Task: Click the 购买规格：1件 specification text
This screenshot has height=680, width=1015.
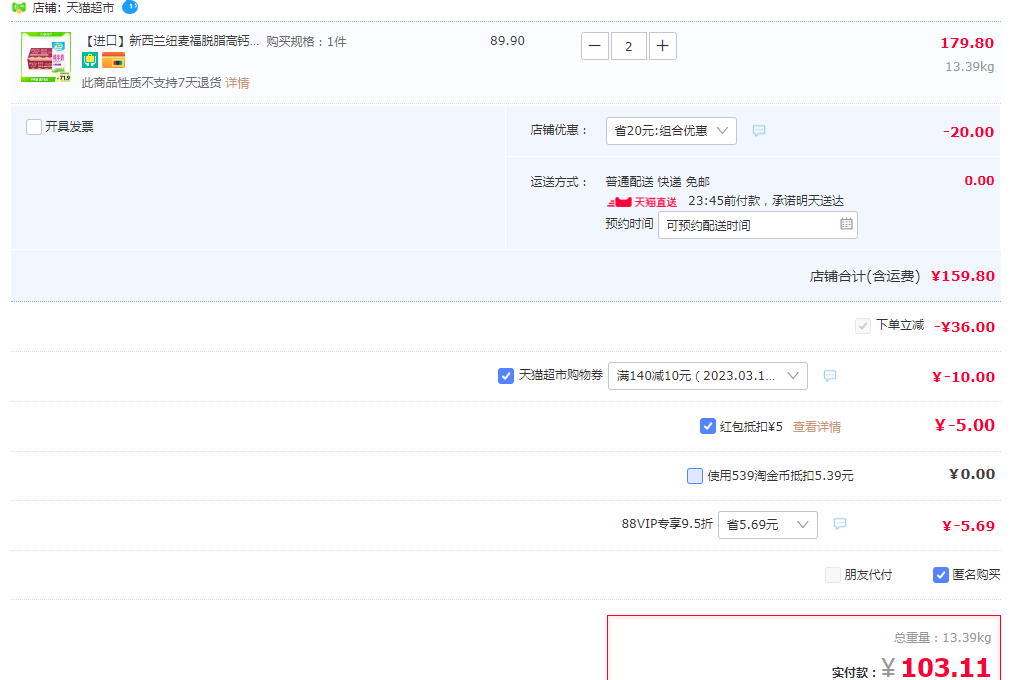Action: pos(306,41)
